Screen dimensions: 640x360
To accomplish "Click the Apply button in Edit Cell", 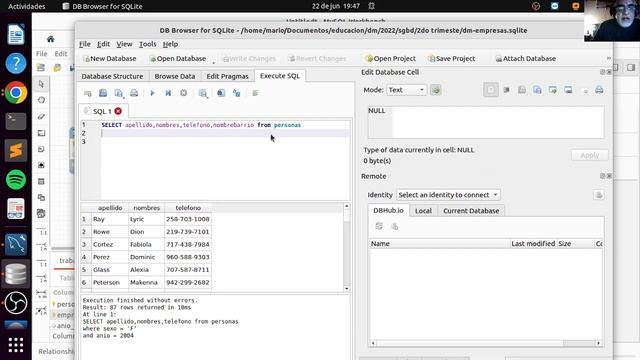I will (590, 155).
